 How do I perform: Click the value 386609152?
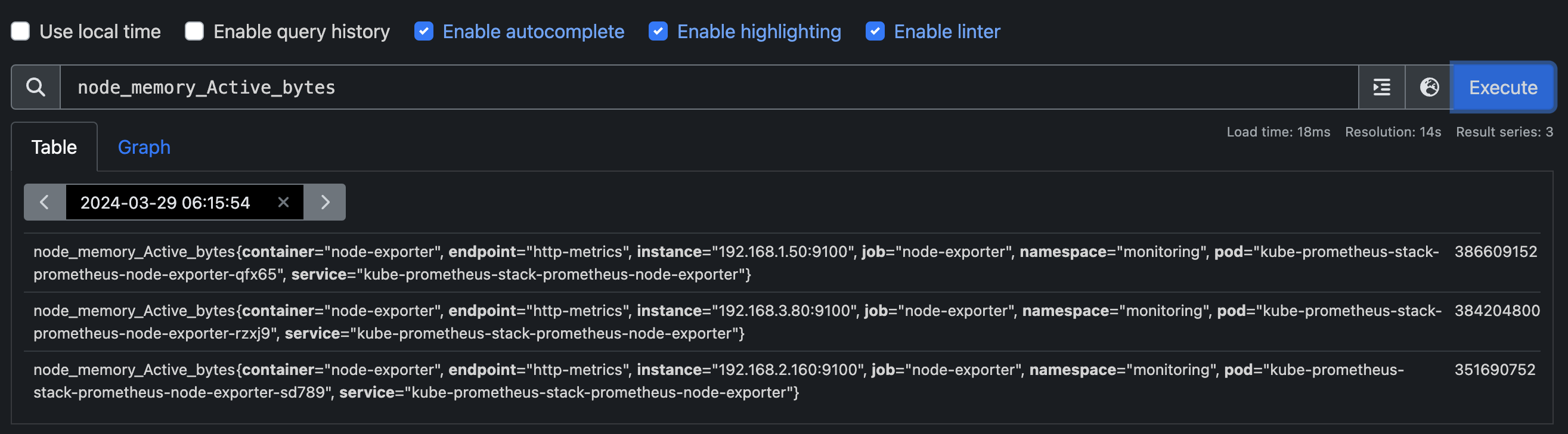(1496, 252)
